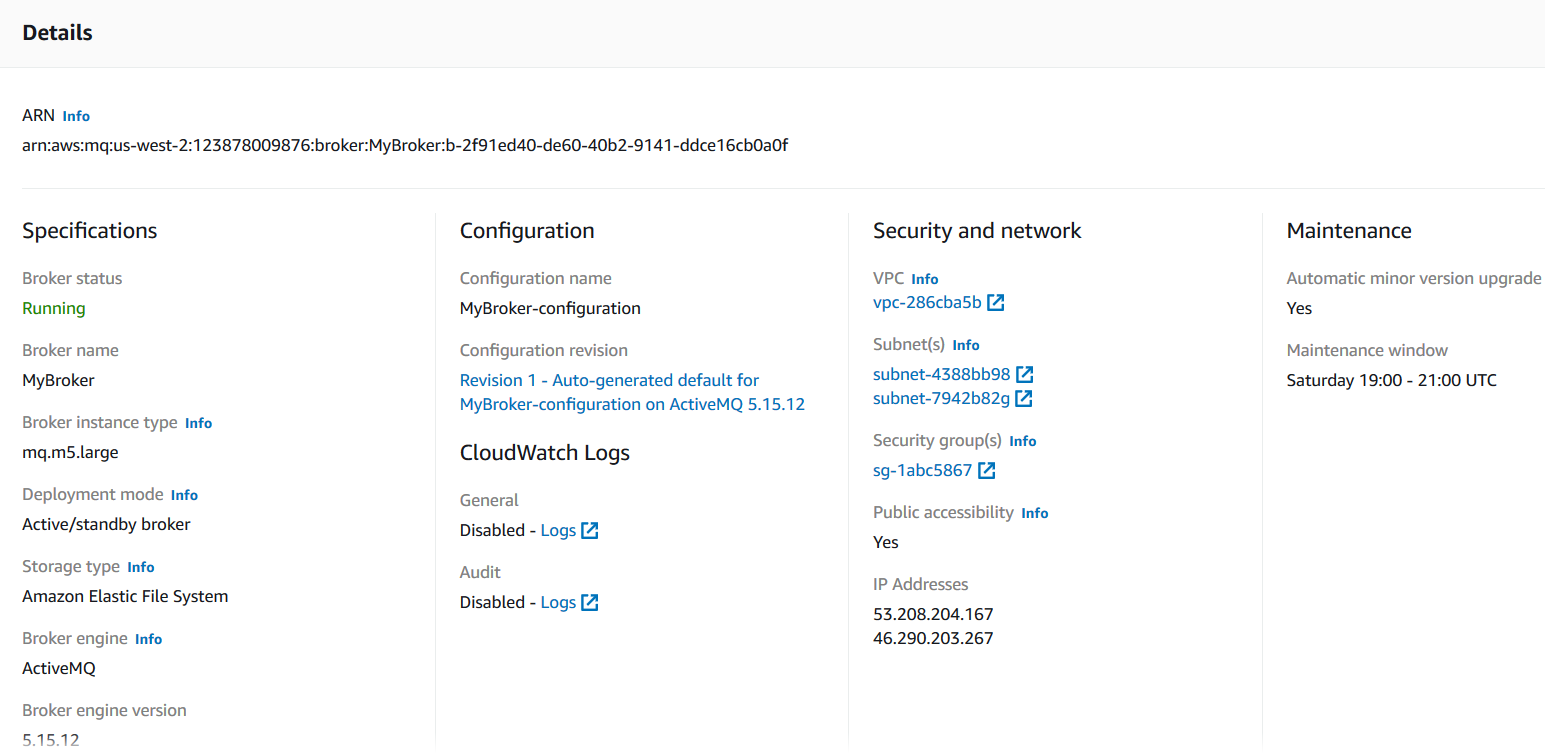Open the General CloudWatch Logs link
The width and height of the screenshot is (1545, 754).
point(558,531)
